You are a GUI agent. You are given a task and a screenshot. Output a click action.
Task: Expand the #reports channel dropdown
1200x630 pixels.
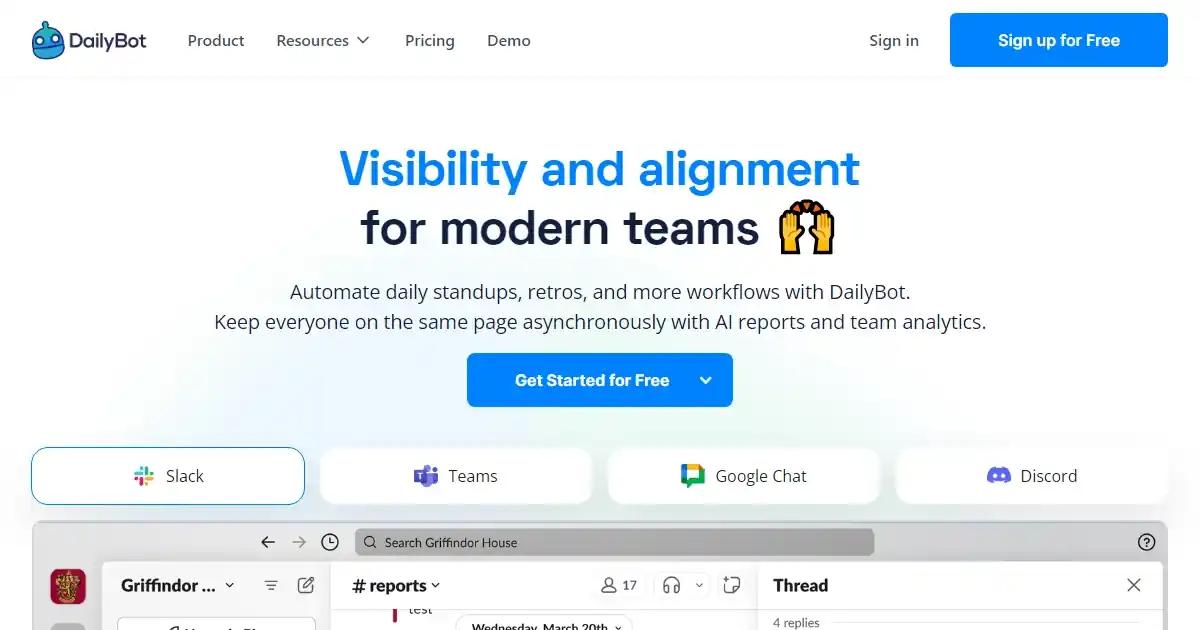pos(397,586)
